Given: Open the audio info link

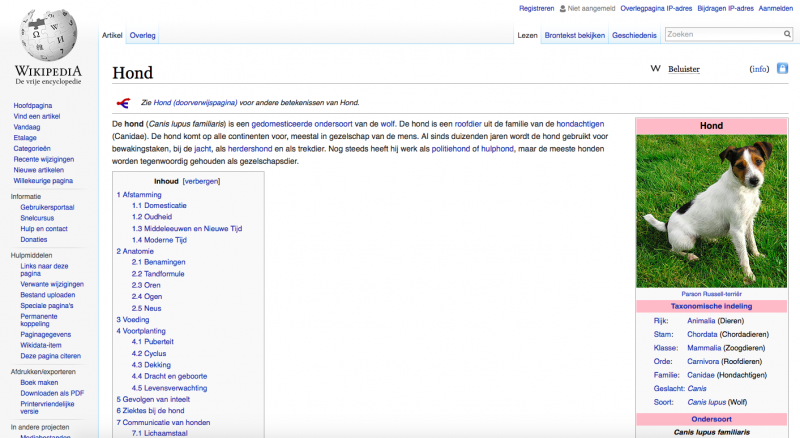Looking at the screenshot, I should tap(759, 69).
